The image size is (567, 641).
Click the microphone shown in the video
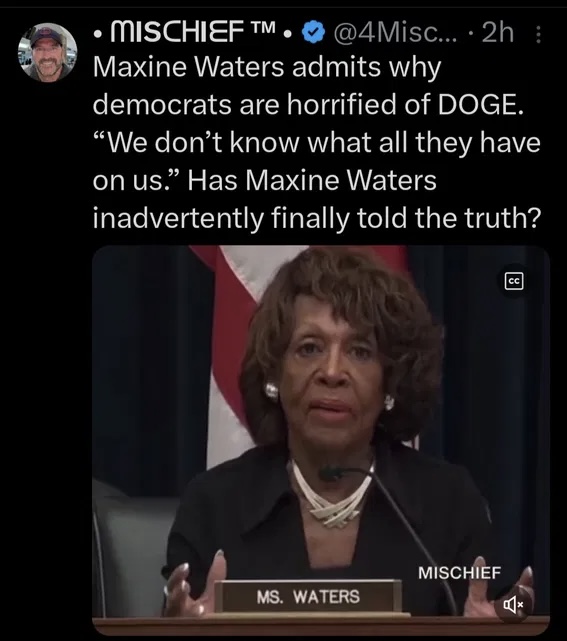pos(331,473)
